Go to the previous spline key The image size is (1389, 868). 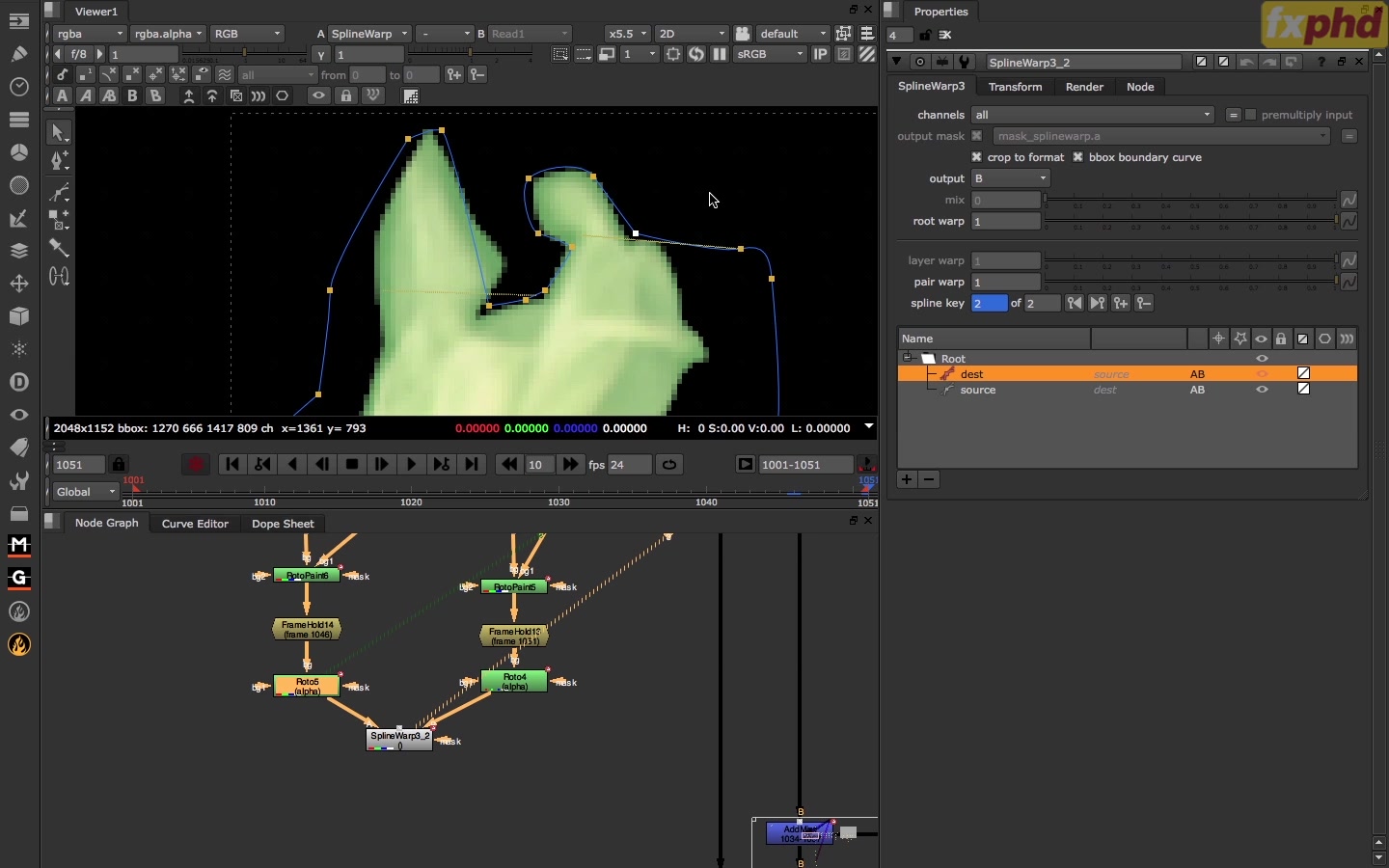[x=1076, y=304]
